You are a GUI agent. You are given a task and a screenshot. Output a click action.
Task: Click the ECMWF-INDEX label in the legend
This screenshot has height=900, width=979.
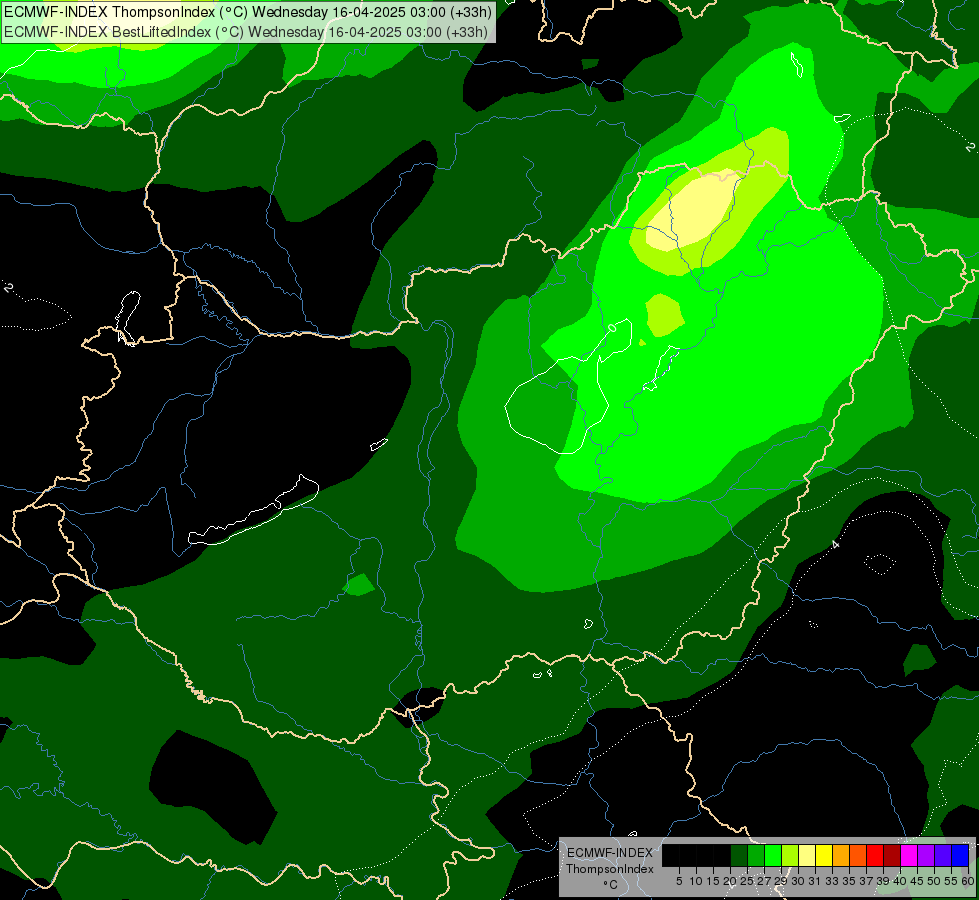610,853
